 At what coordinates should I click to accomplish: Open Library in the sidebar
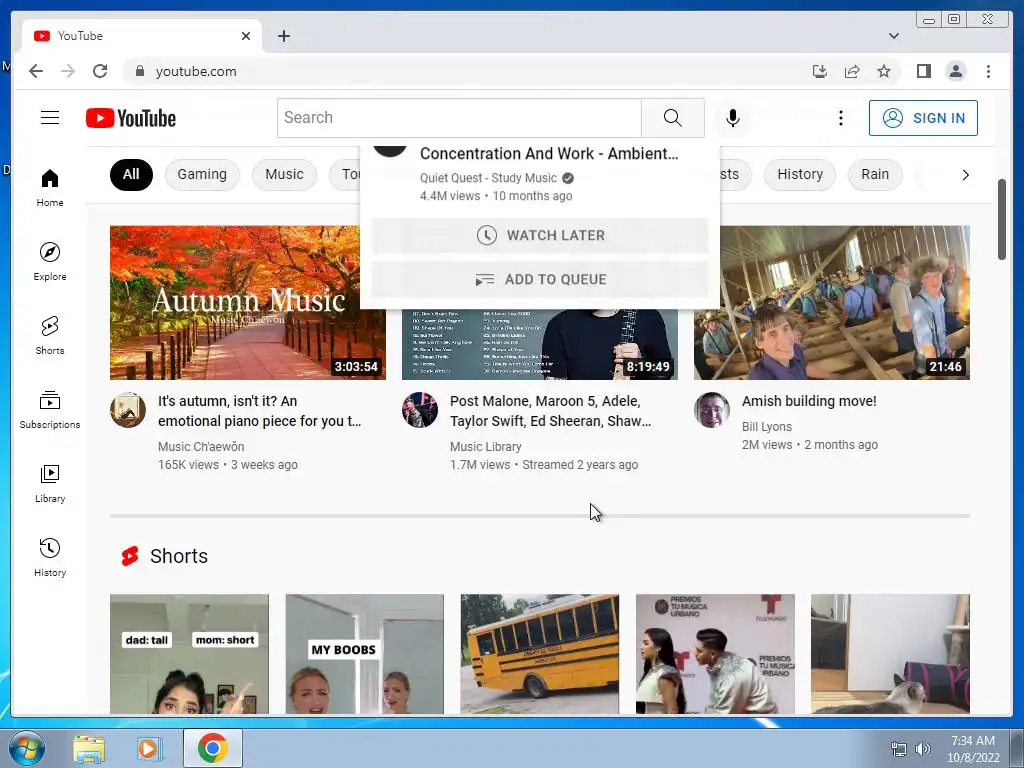[x=50, y=483]
